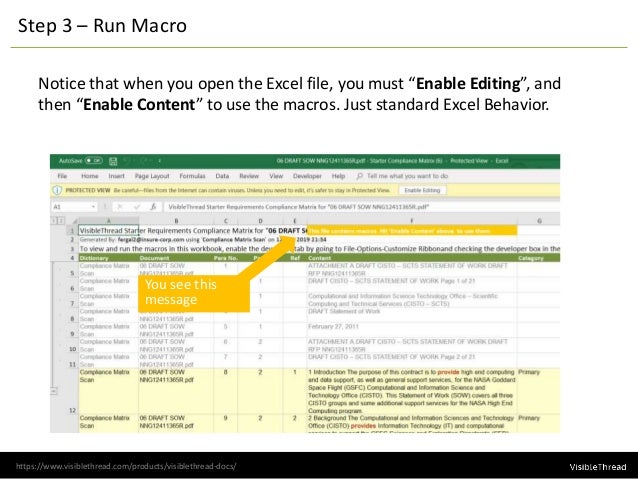Open the Developer ribbon tab

pyautogui.click(x=307, y=176)
